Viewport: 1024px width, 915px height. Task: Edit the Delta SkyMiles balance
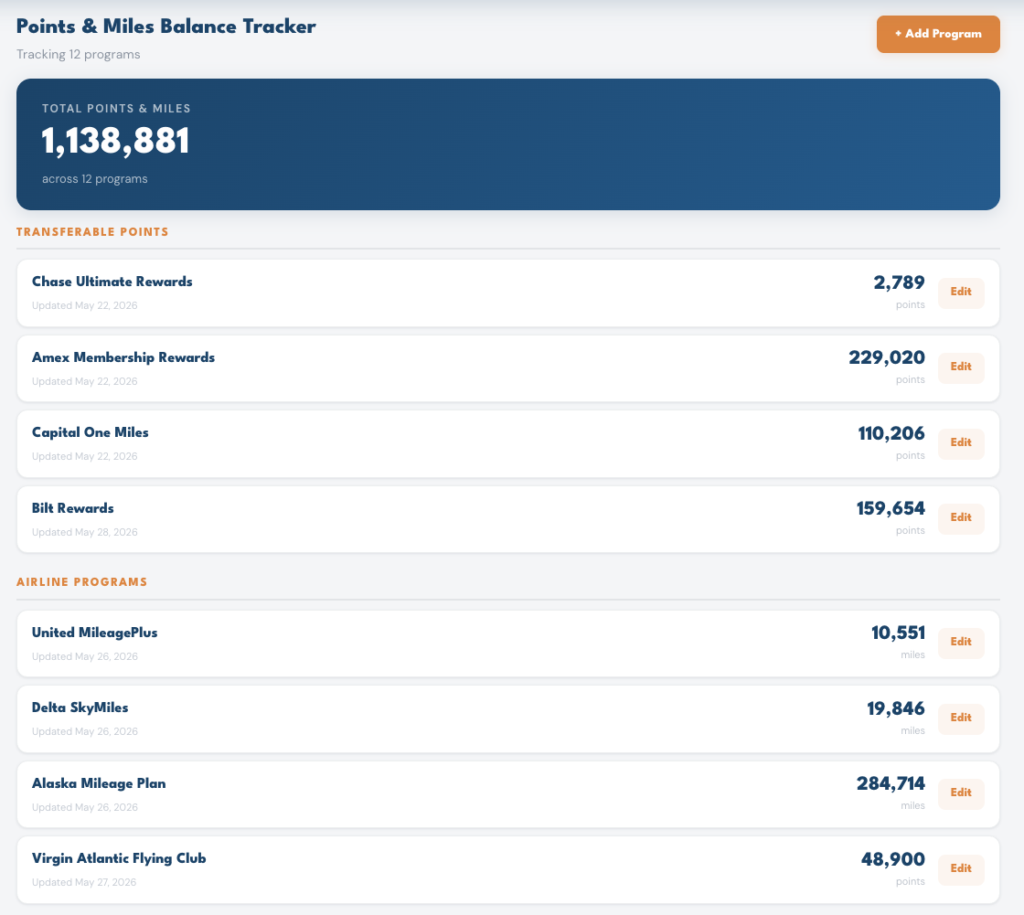pyautogui.click(x=961, y=718)
